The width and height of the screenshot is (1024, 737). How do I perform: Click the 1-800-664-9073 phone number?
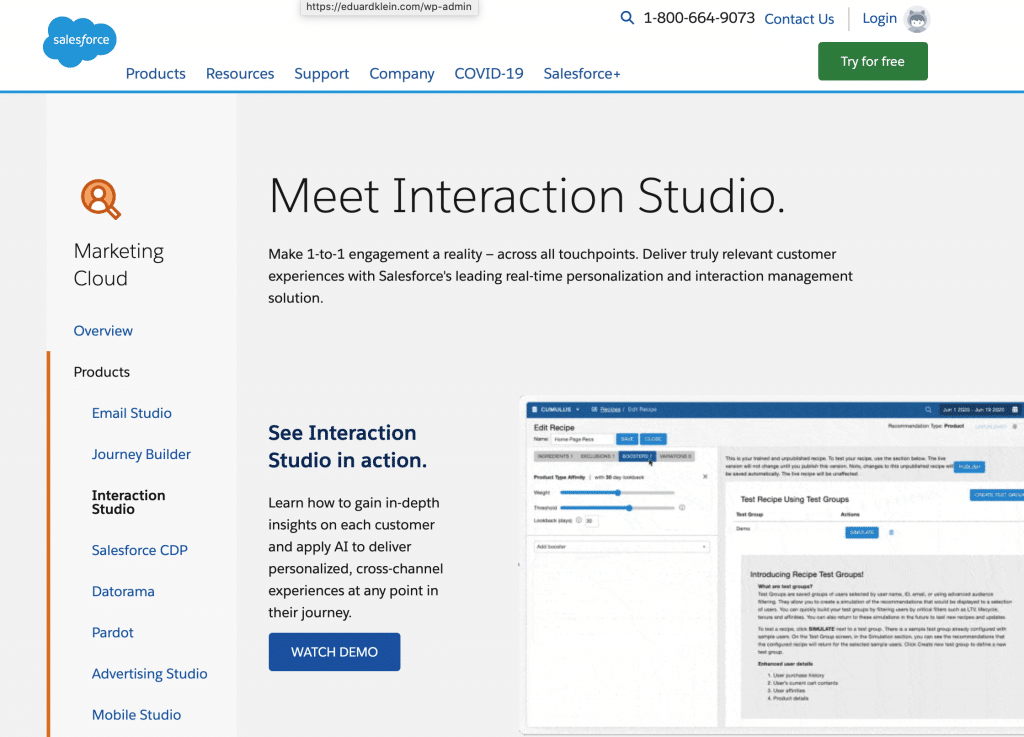click(x=699, y=18)
